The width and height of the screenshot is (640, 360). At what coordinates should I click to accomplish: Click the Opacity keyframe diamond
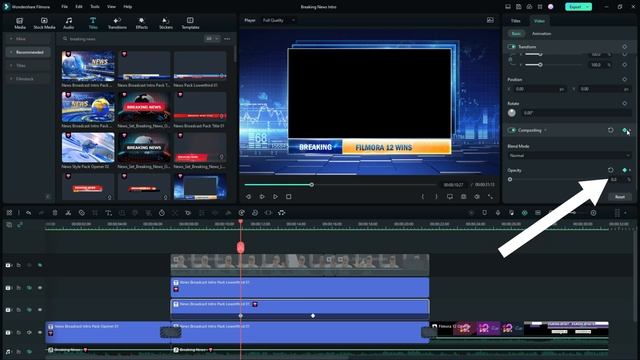tap(624, 170)
